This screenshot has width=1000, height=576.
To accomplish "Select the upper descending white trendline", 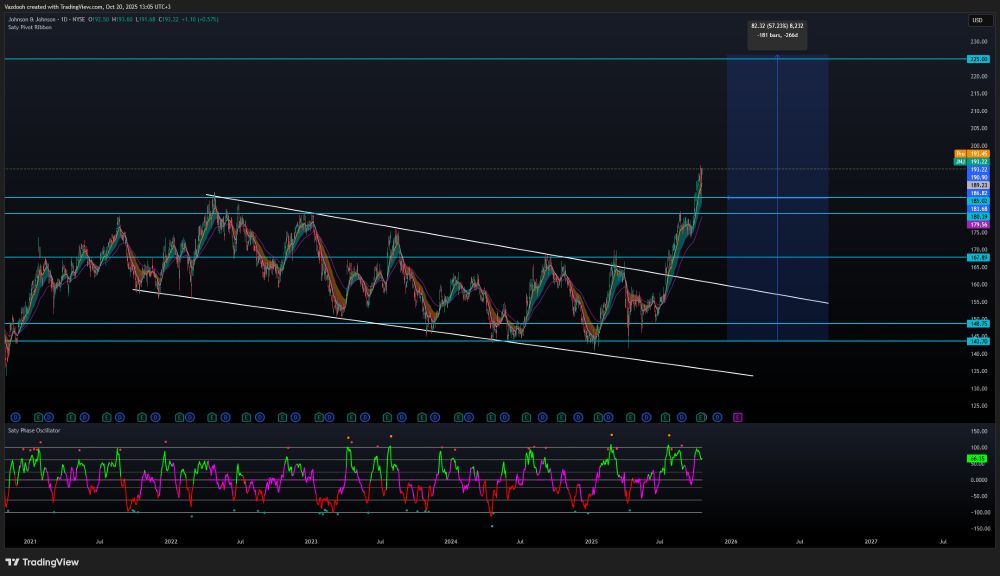I will coord(517,249).
